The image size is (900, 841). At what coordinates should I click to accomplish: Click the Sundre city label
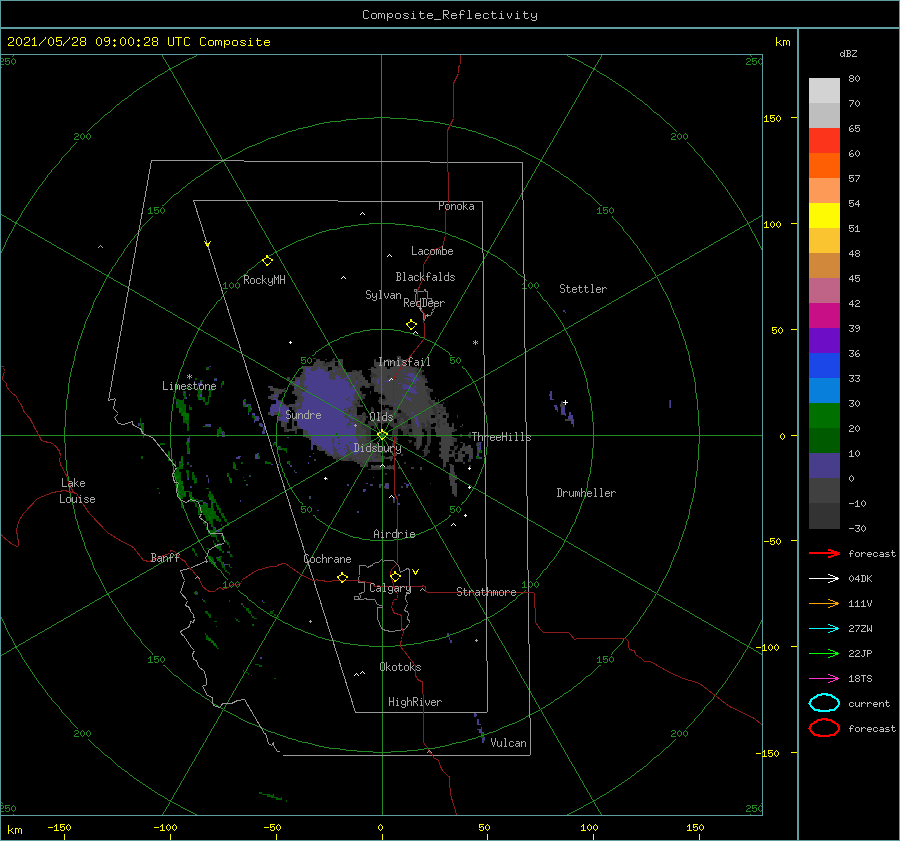(303, 414)
